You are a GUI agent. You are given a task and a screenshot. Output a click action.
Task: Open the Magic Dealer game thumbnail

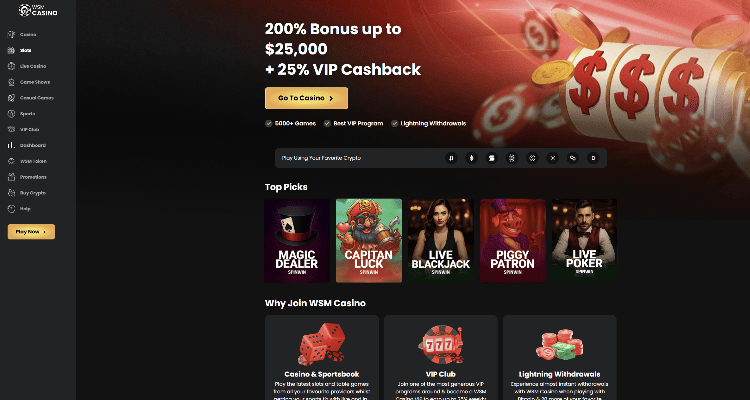click(x=297, y=241)
